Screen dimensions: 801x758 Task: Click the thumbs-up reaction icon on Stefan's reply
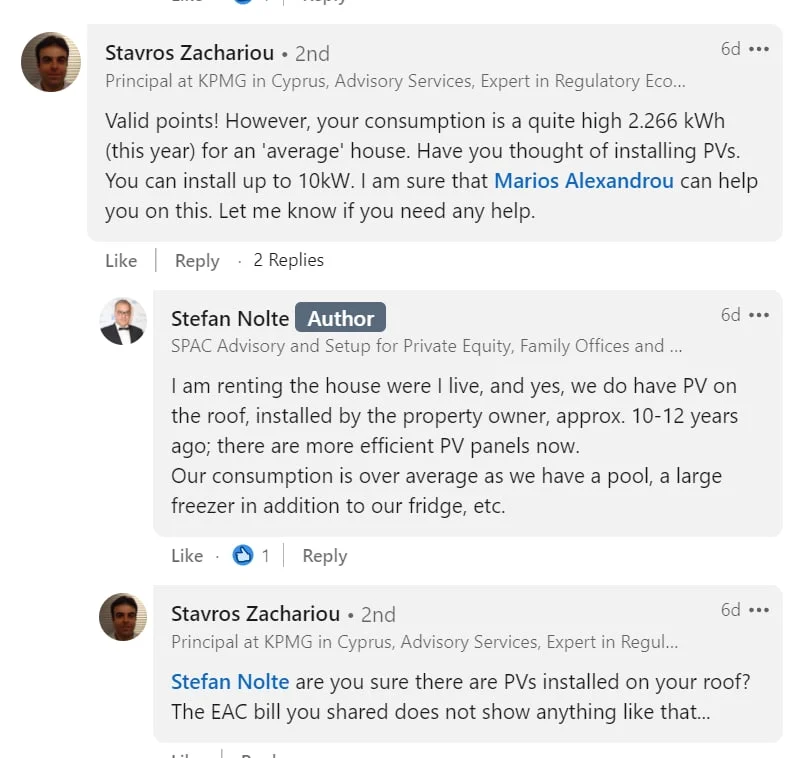(242, 555)
